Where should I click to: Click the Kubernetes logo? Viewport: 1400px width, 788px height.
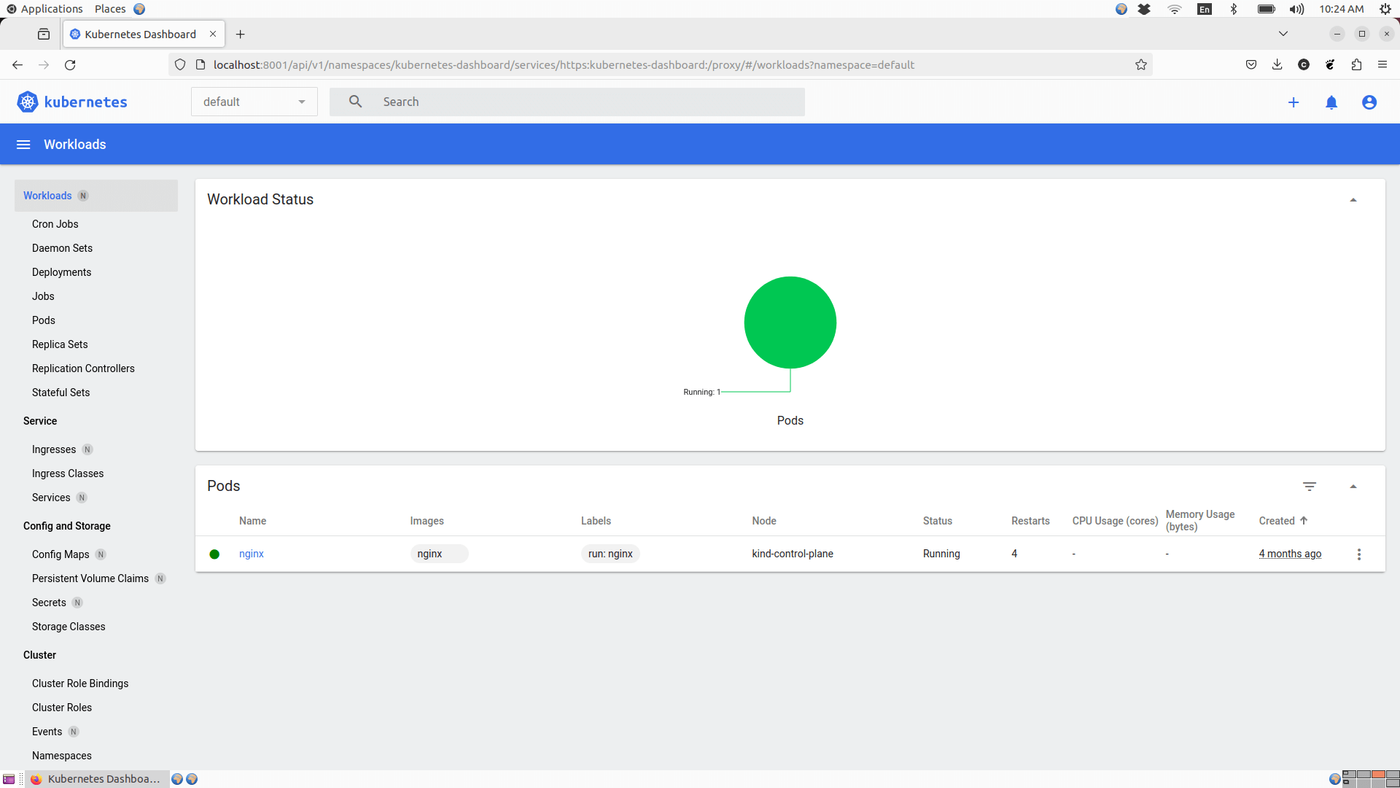click(x=72, y=102)
